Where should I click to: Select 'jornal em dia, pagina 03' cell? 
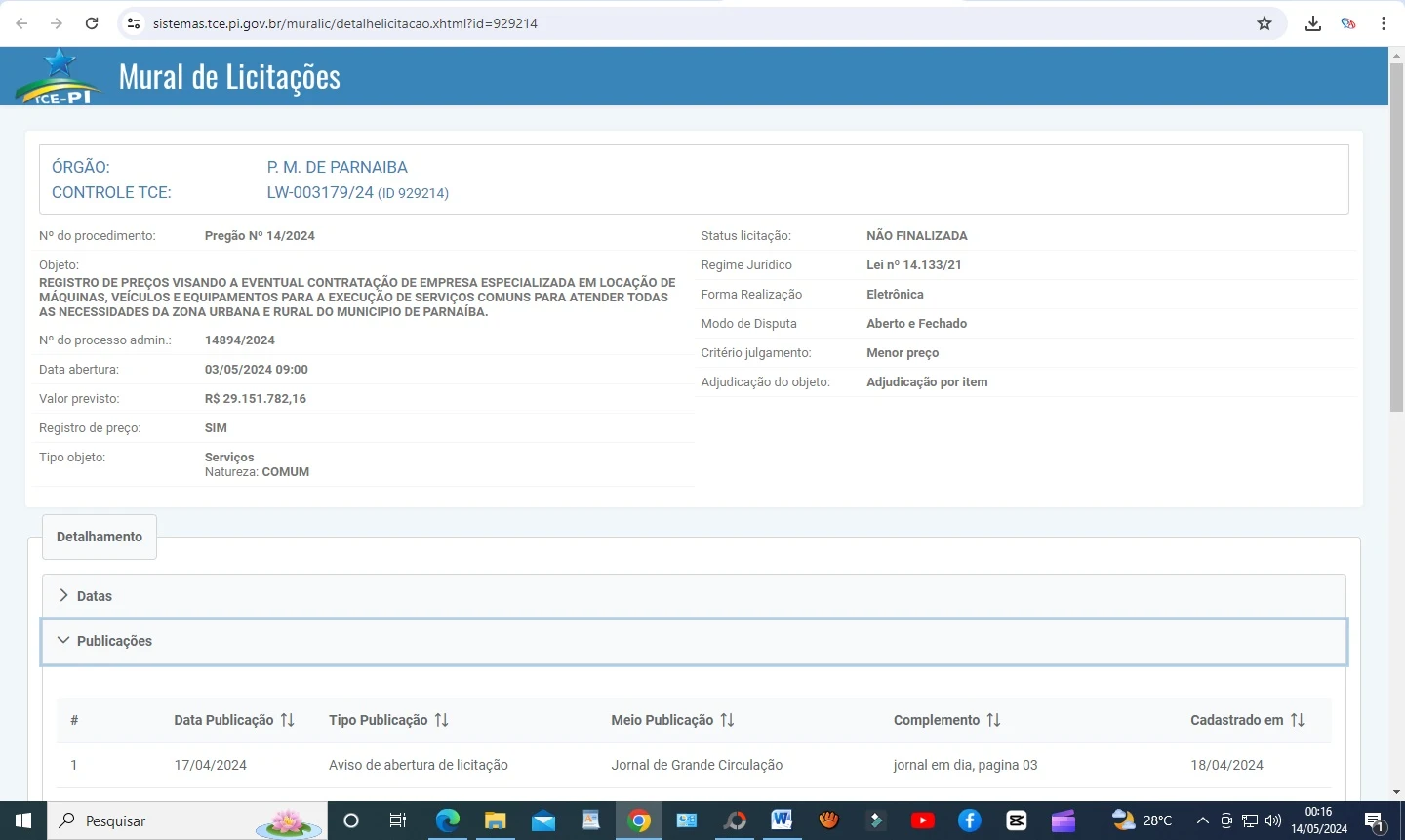click(x=965, y=765)
